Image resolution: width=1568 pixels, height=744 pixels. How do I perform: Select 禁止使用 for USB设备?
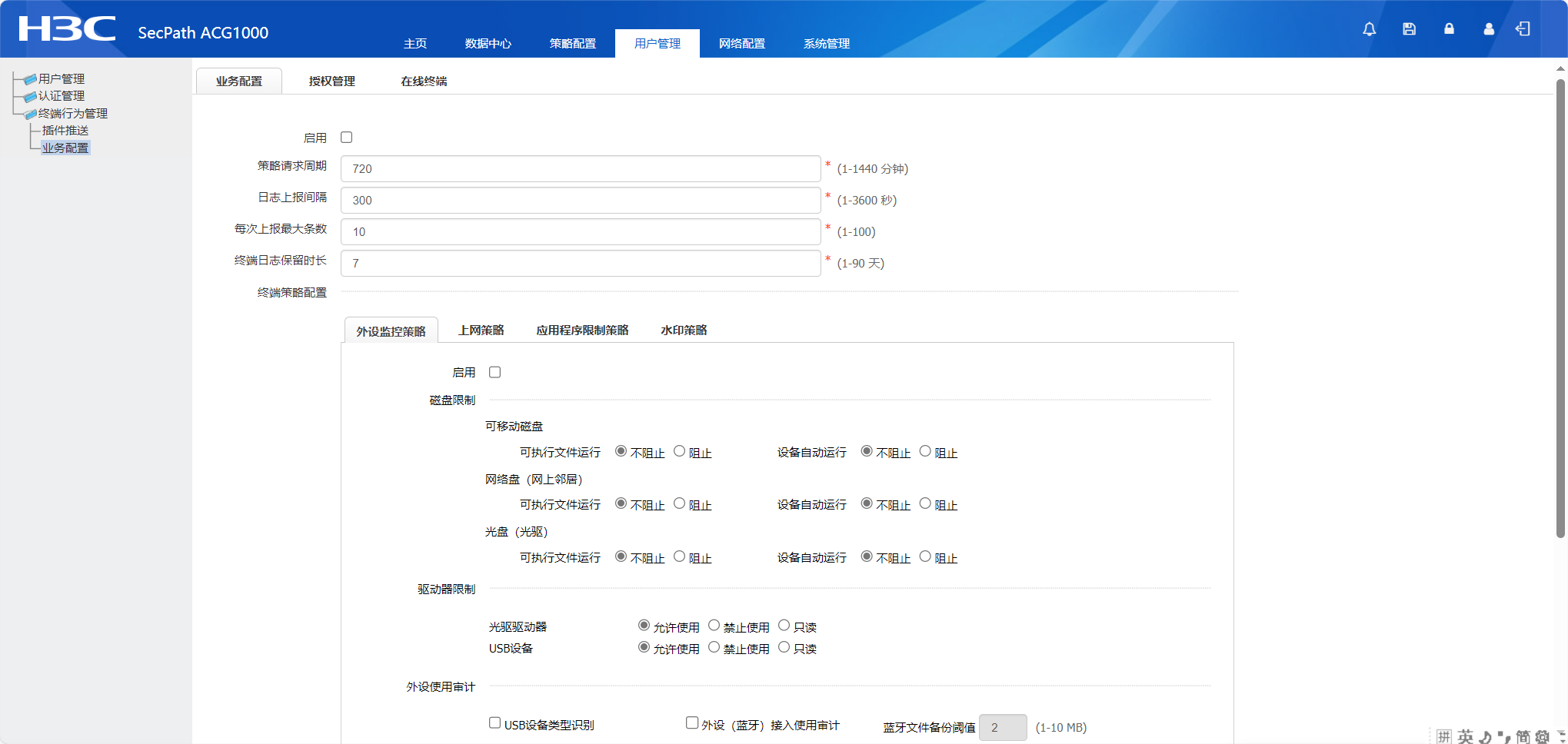(714, 647)
